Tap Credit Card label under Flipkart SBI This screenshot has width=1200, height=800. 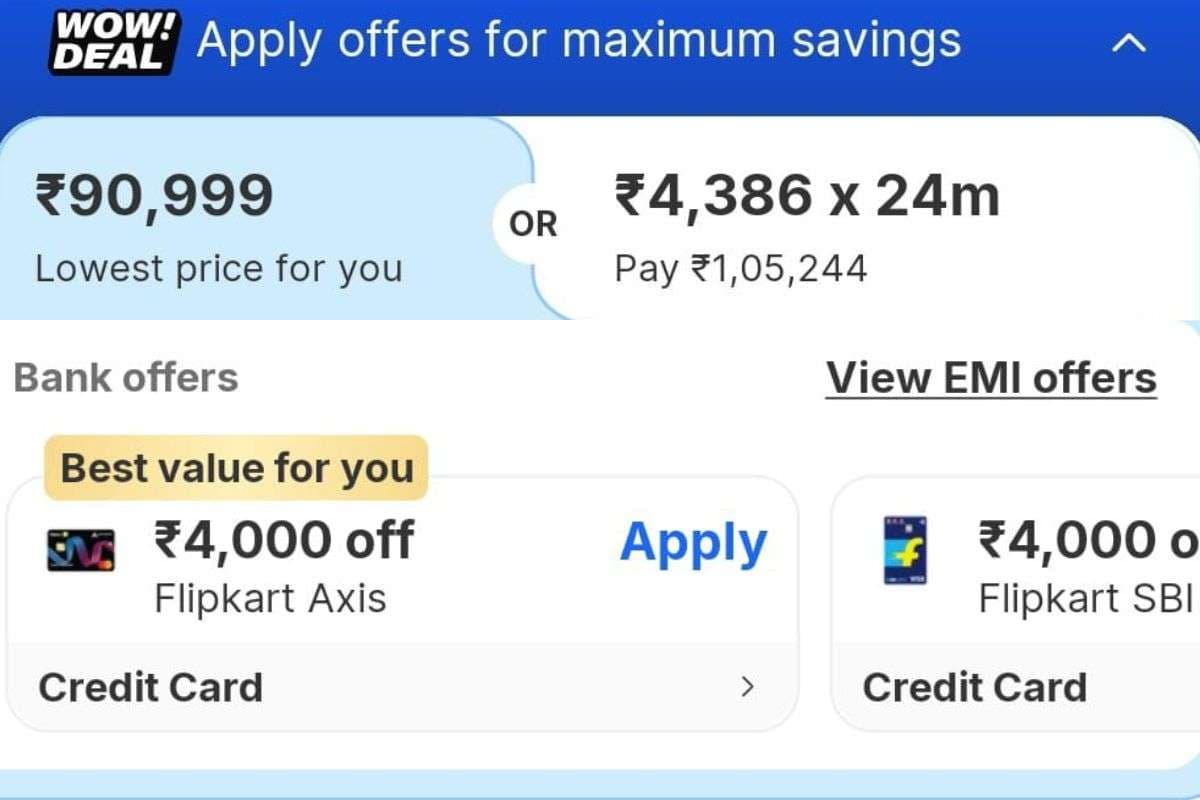click(x=975, y=688)
